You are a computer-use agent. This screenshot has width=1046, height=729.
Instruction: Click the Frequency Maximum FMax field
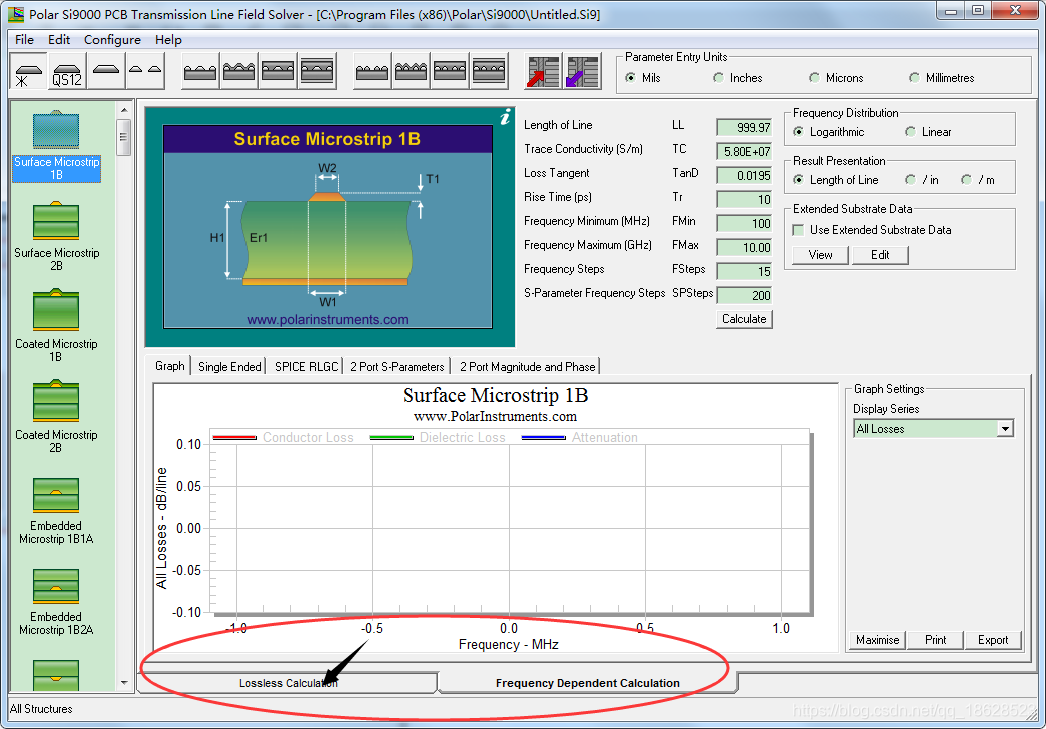(x=744, y=247)
